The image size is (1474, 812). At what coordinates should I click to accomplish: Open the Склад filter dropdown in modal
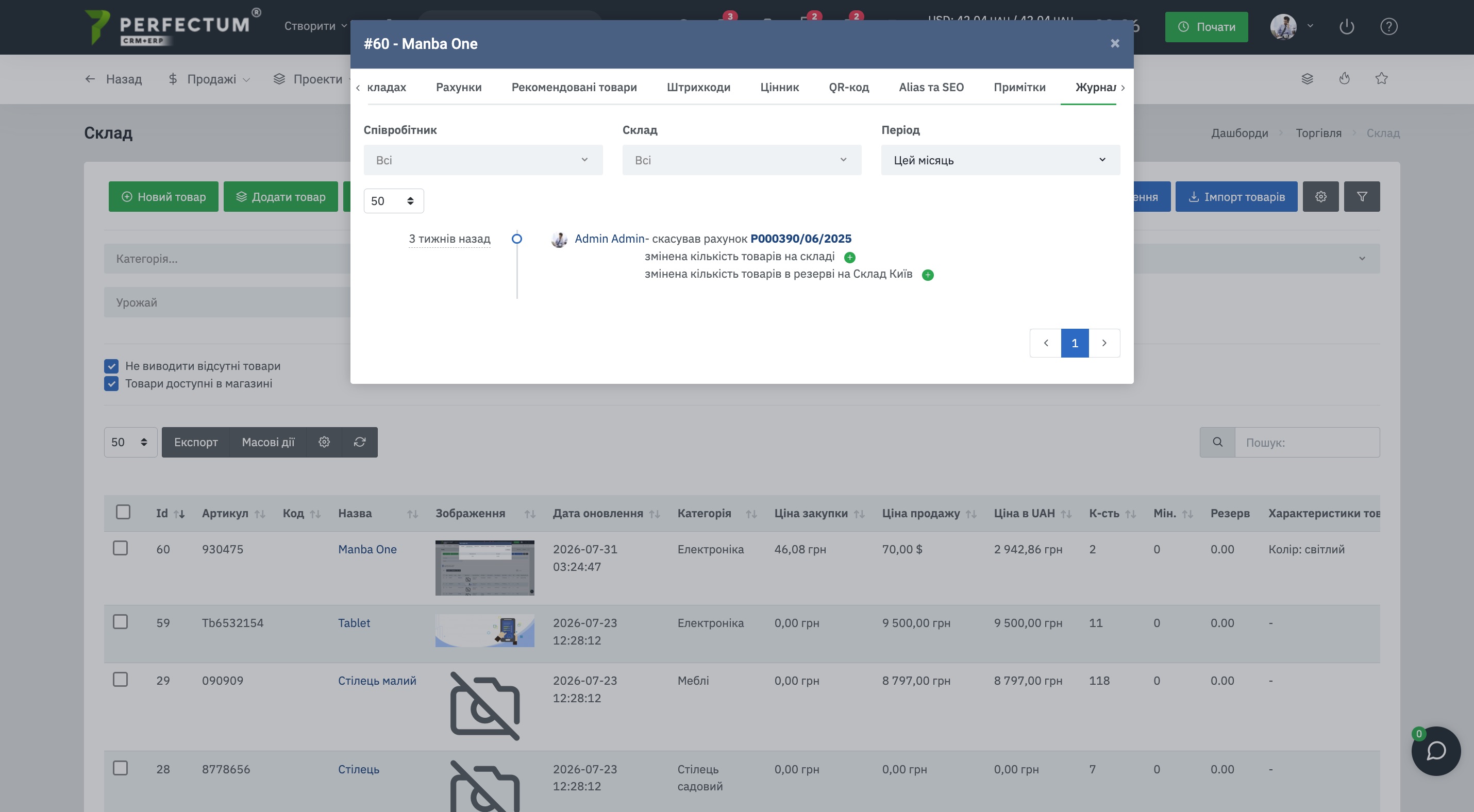[x=742, y=160]
